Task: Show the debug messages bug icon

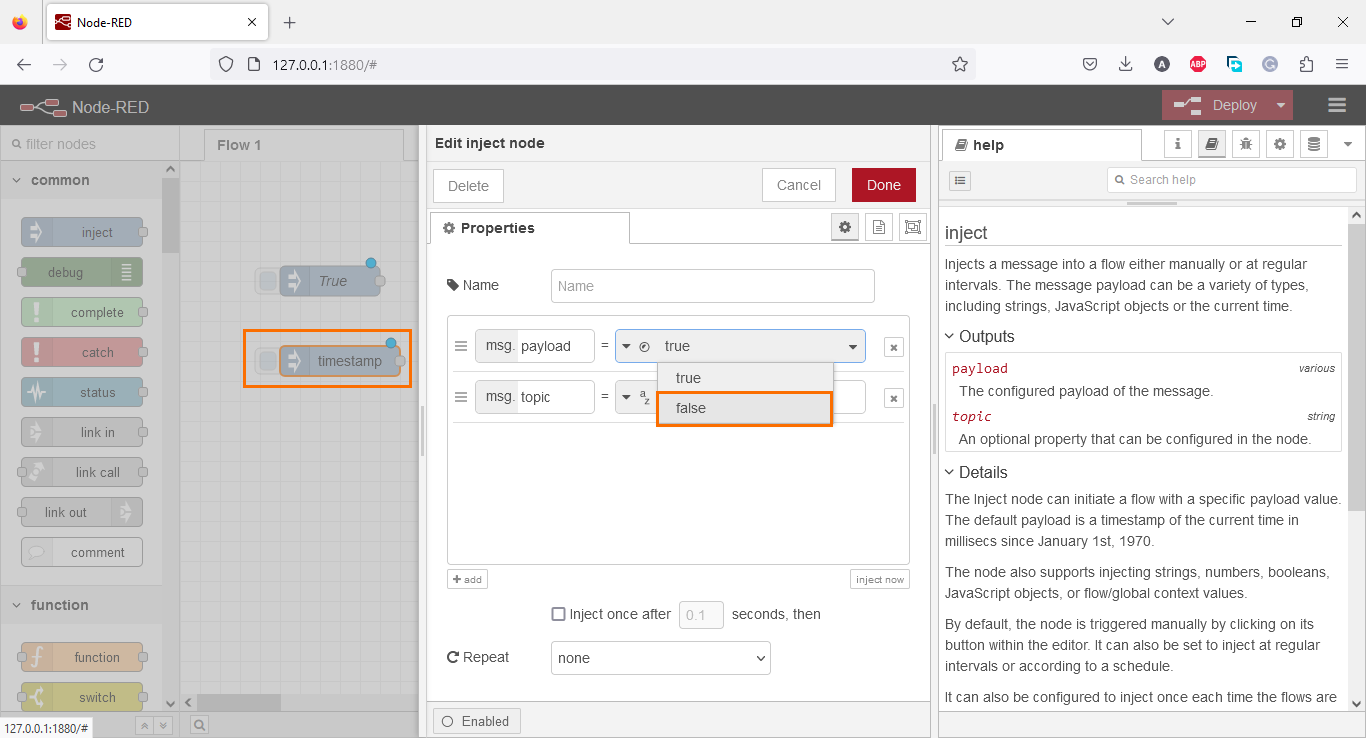Action: point(1246,144)
